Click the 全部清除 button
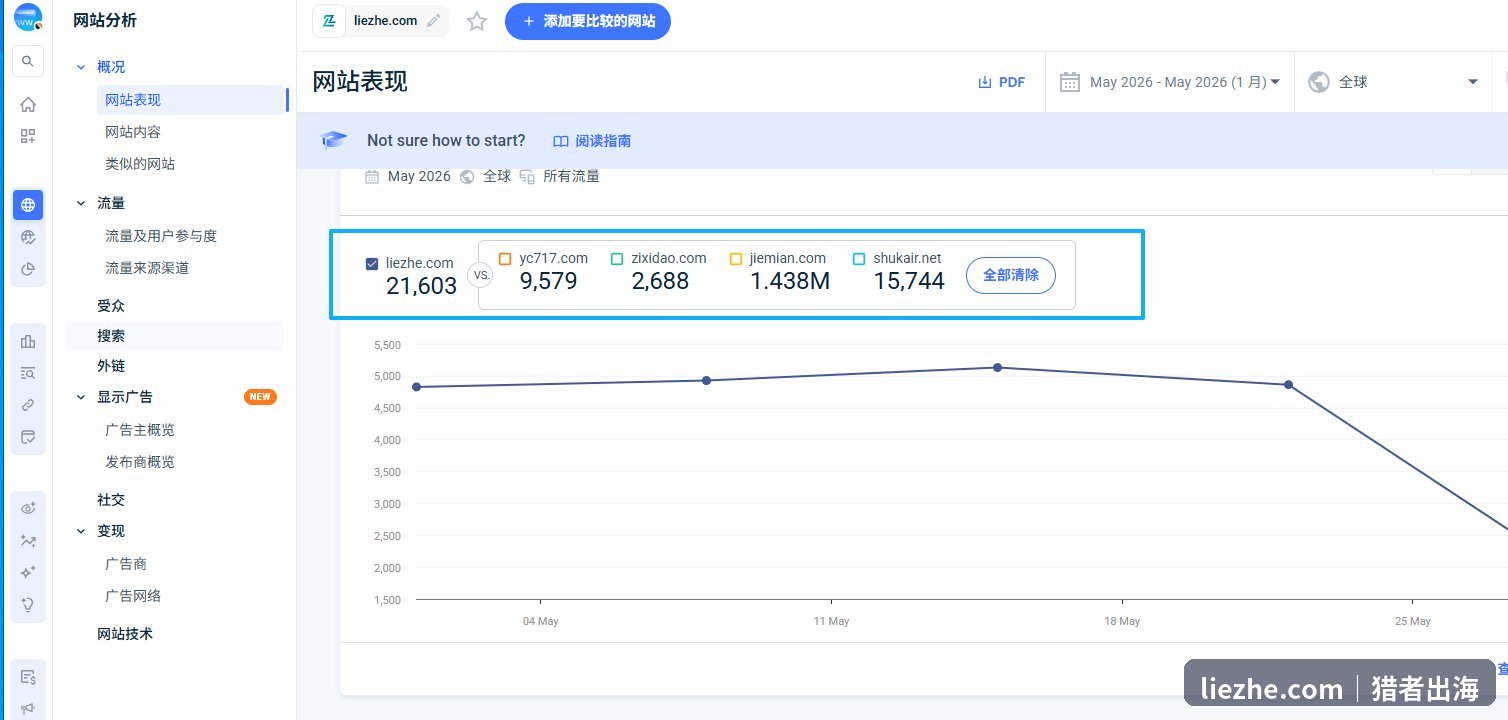Viewport: 1508px width, 720px height. coord(1011,275)
